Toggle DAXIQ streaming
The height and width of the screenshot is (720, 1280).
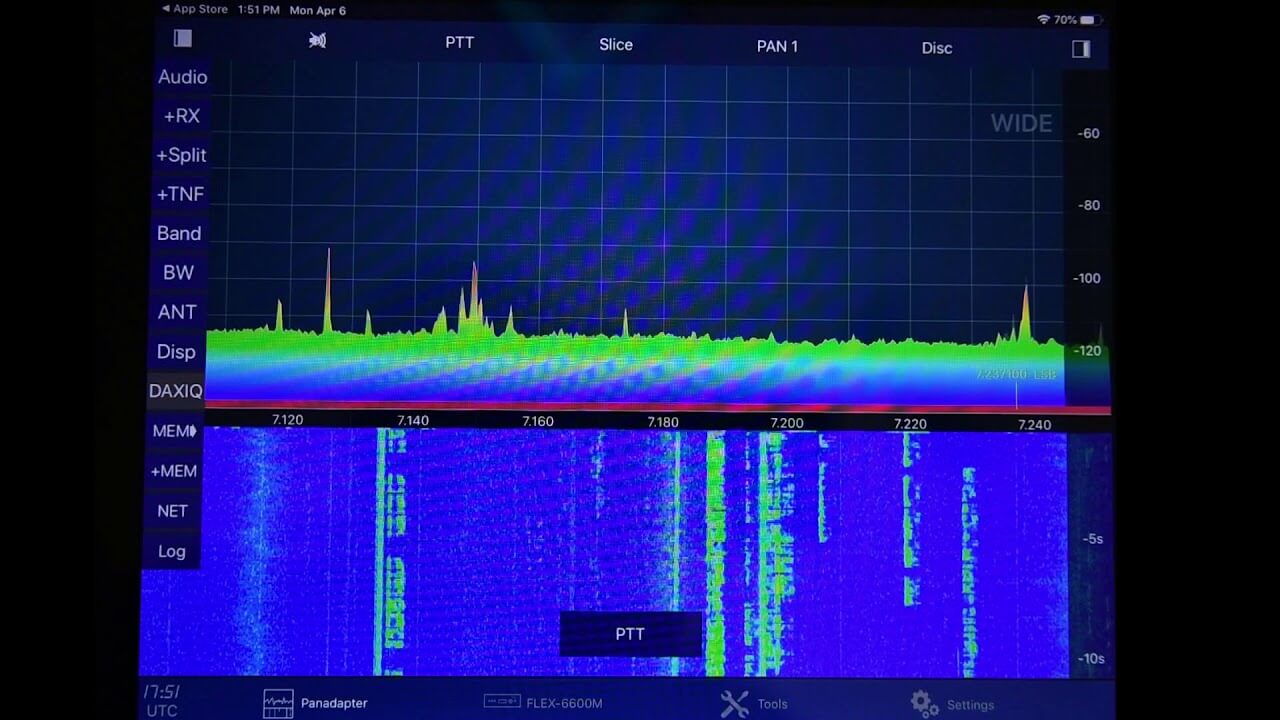coord(175,391)
